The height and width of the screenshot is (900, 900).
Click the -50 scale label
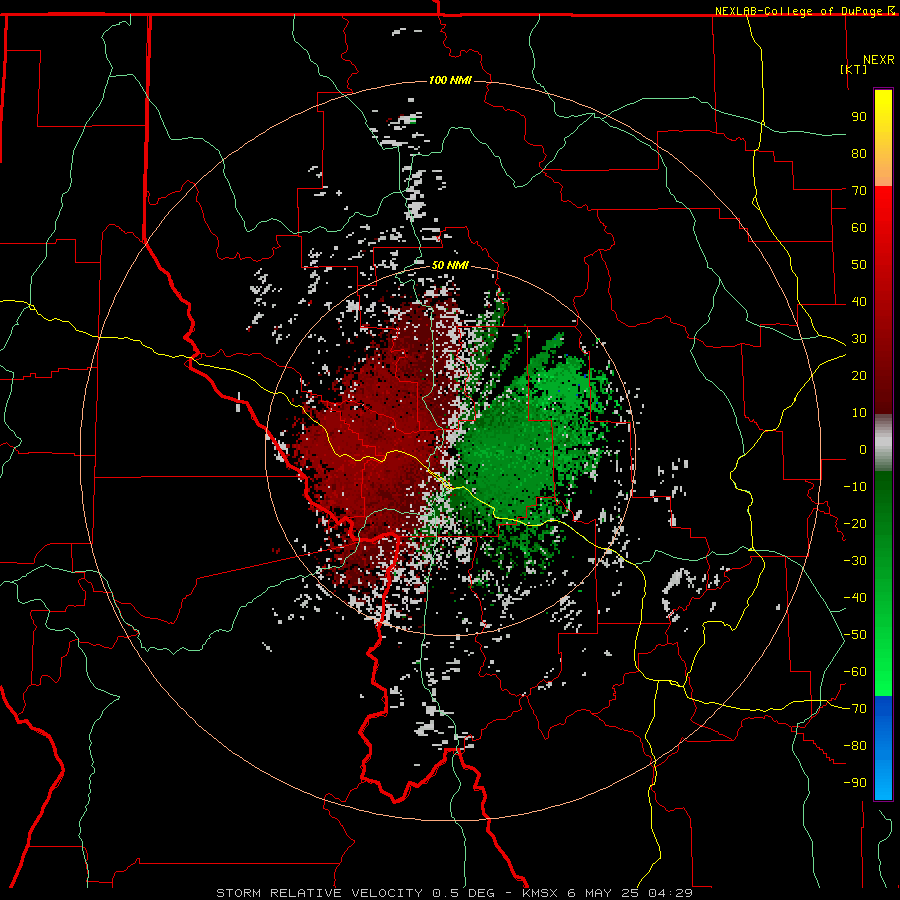(855, 635)
